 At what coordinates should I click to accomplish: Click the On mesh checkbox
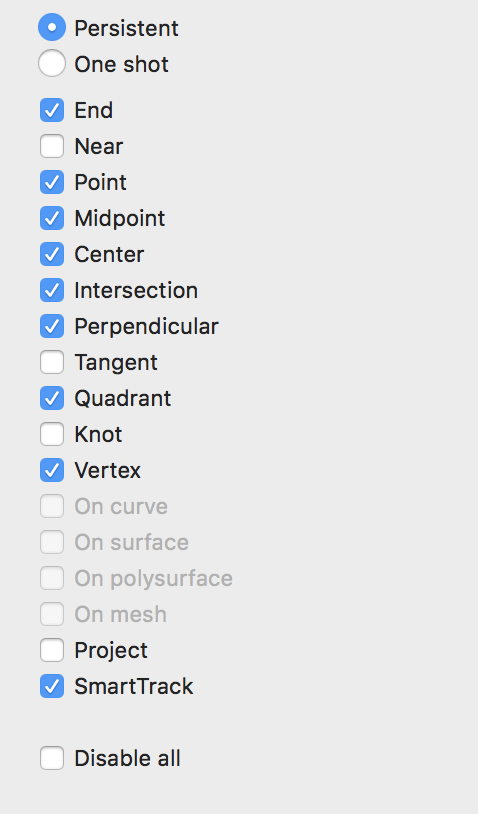click(52, 614)
